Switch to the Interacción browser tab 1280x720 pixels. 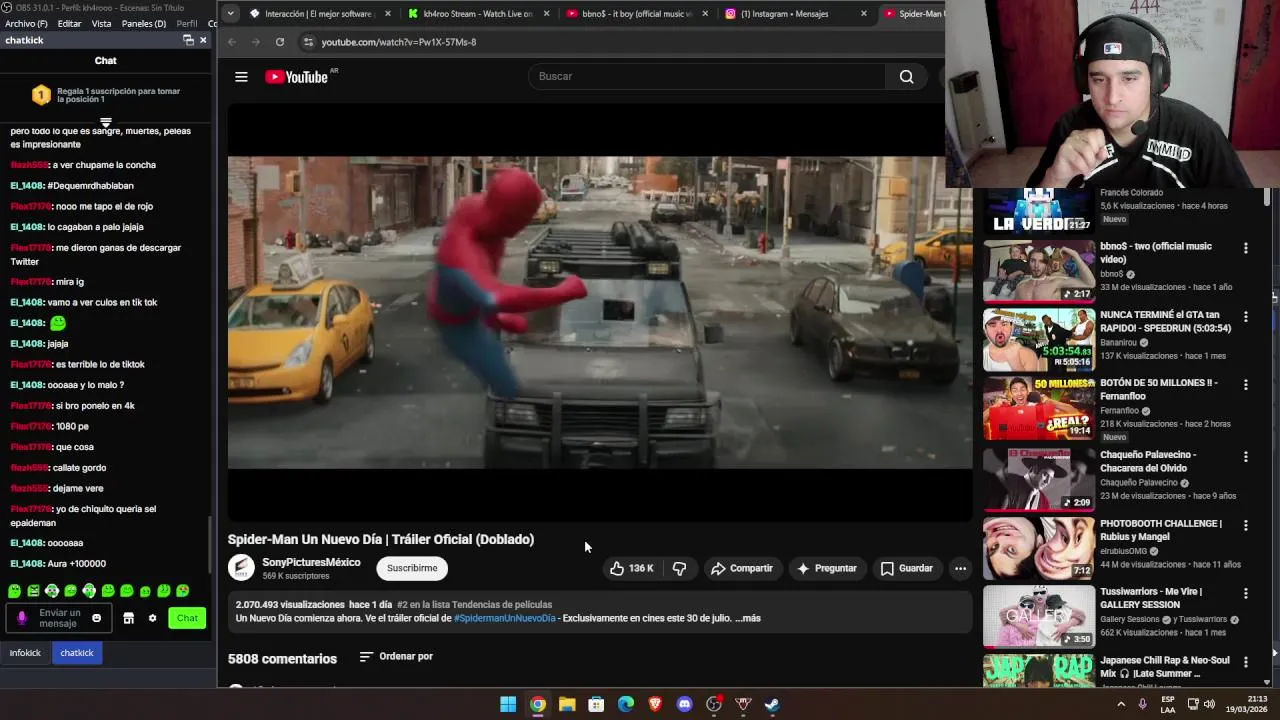(x=319, y=14)
